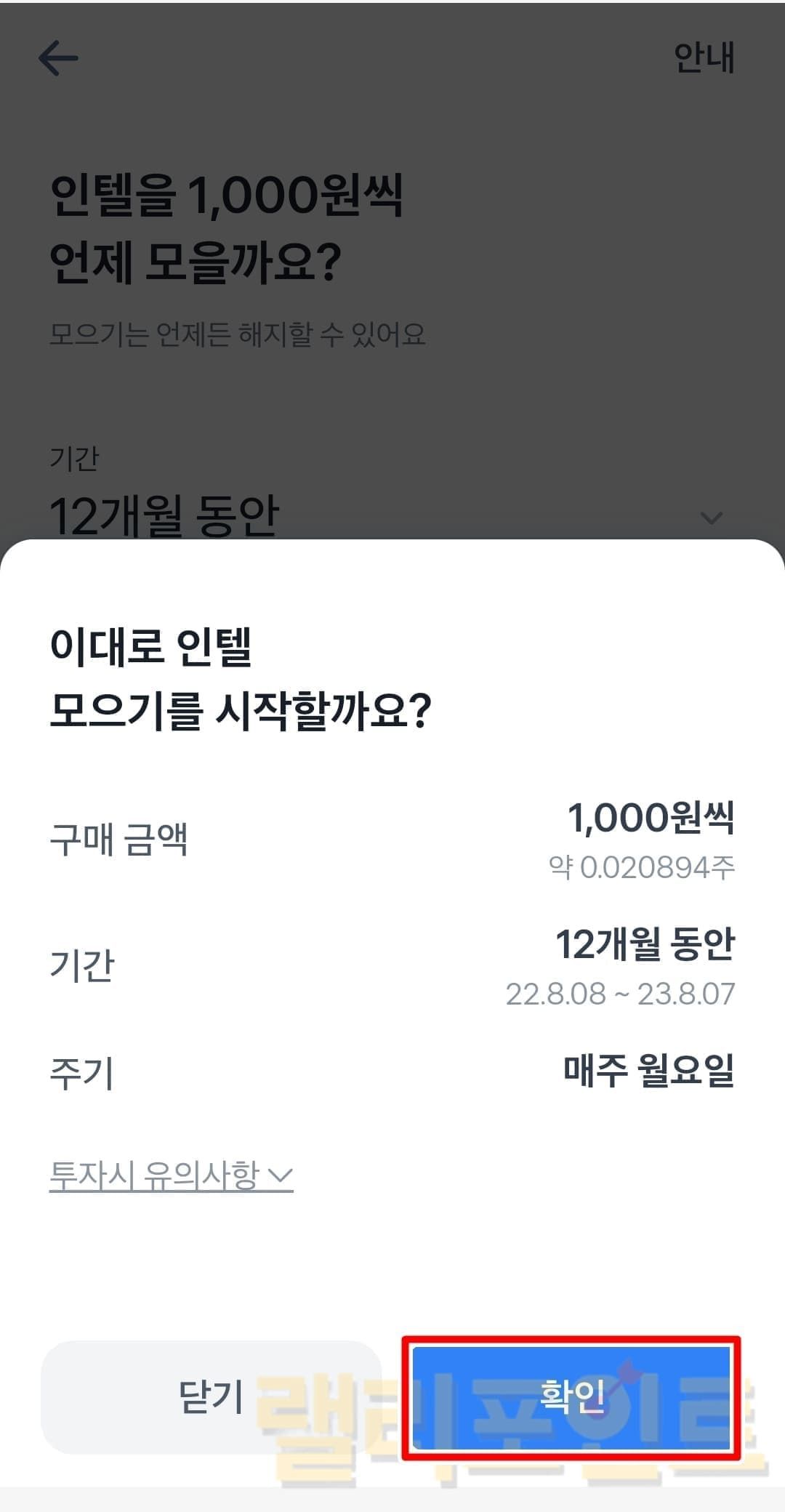Expand the 투자시 유의사항 text link

tap(153, 1175)
